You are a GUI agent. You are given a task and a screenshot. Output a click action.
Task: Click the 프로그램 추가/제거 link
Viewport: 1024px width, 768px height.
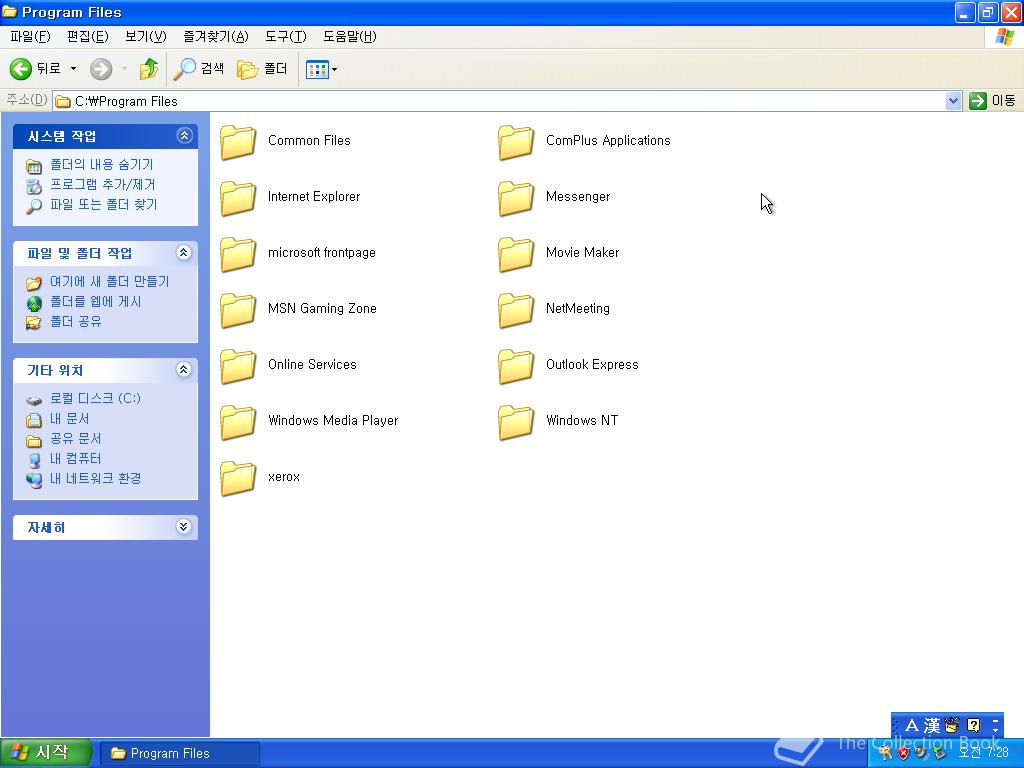click(103, 185)
